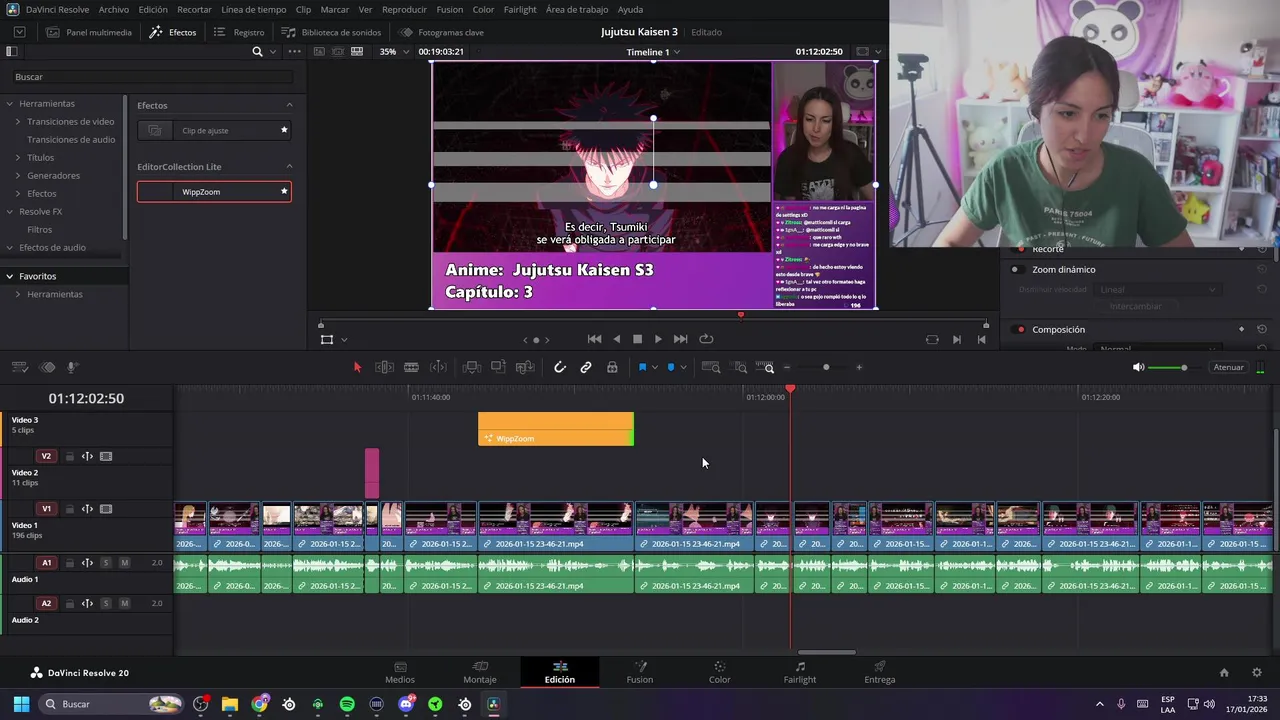Open the Timeline 1 name dropdown

point(653,52)
